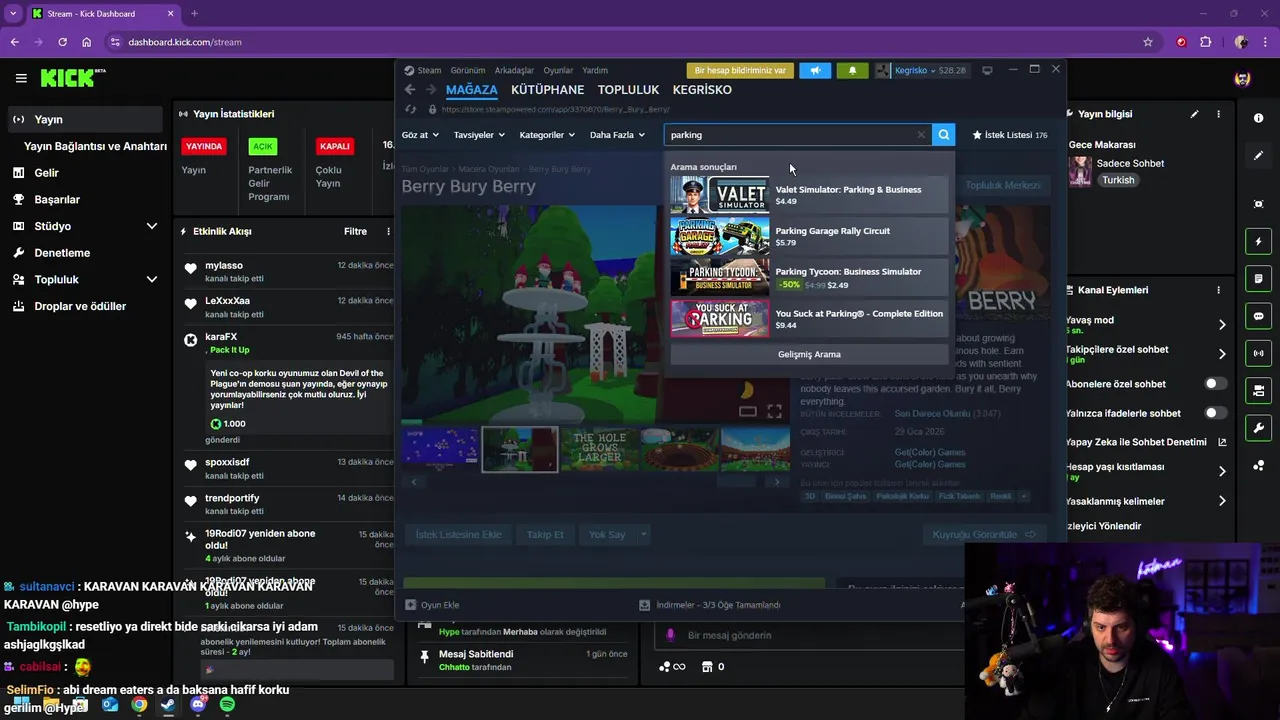Open Göz at dropdown in Steam store
This screenshot has width=1280, height=720.
pos(420,135)
